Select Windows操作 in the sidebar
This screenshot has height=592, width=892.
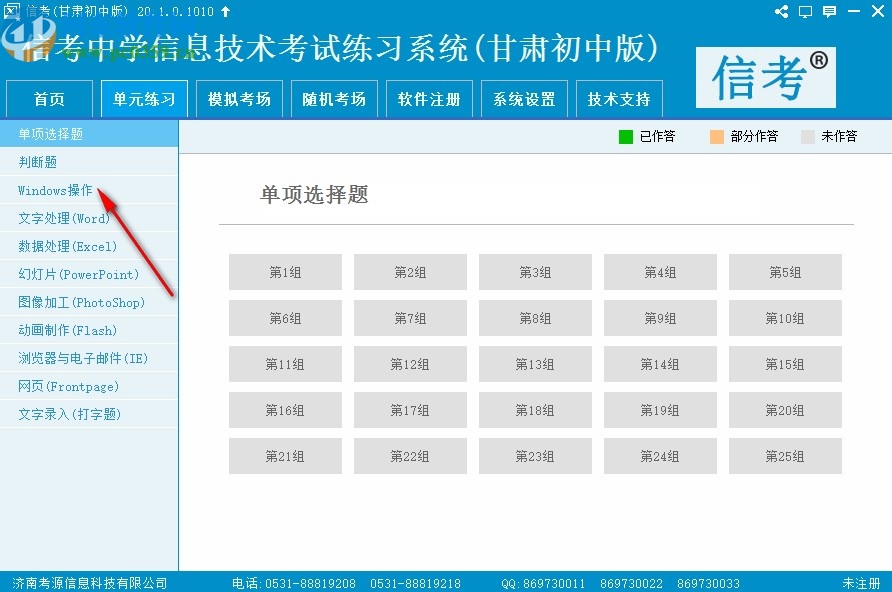(52, 190)
